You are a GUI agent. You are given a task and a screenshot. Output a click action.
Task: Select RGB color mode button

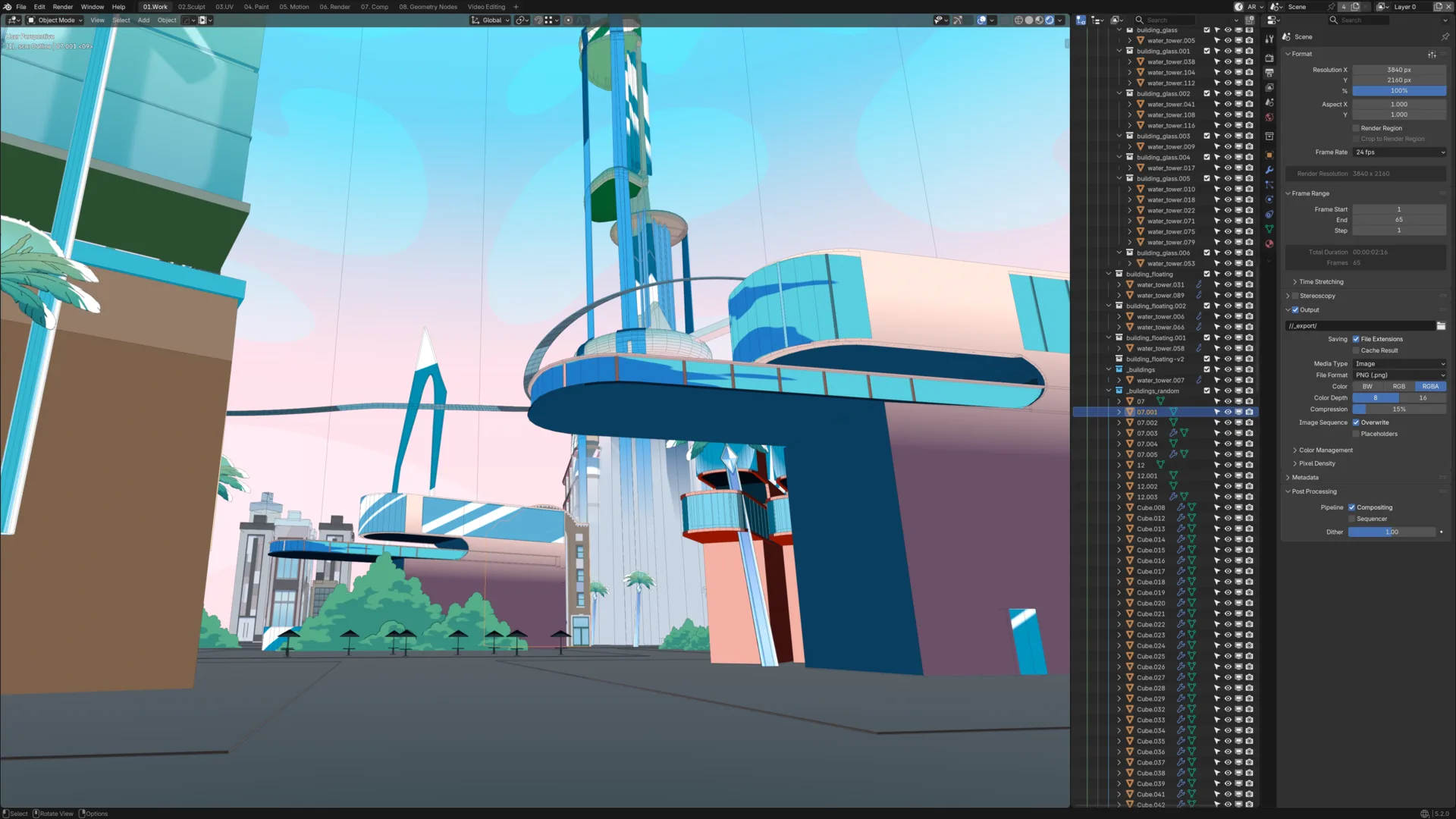pos(1399,387)
